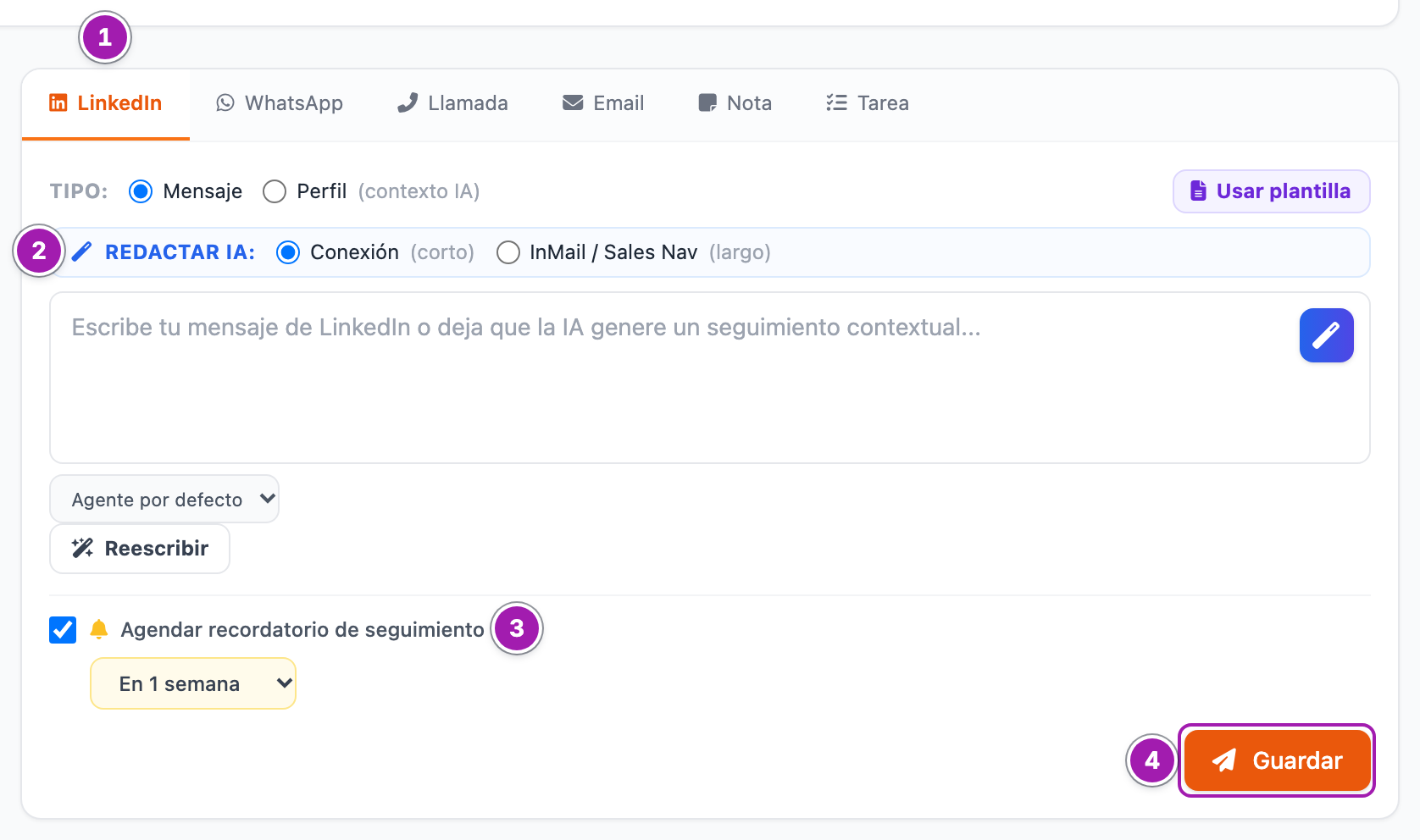This screenshot has width=1420, height=840.
Task: Switch to the Tarea tab
Action: coord(867,103)
